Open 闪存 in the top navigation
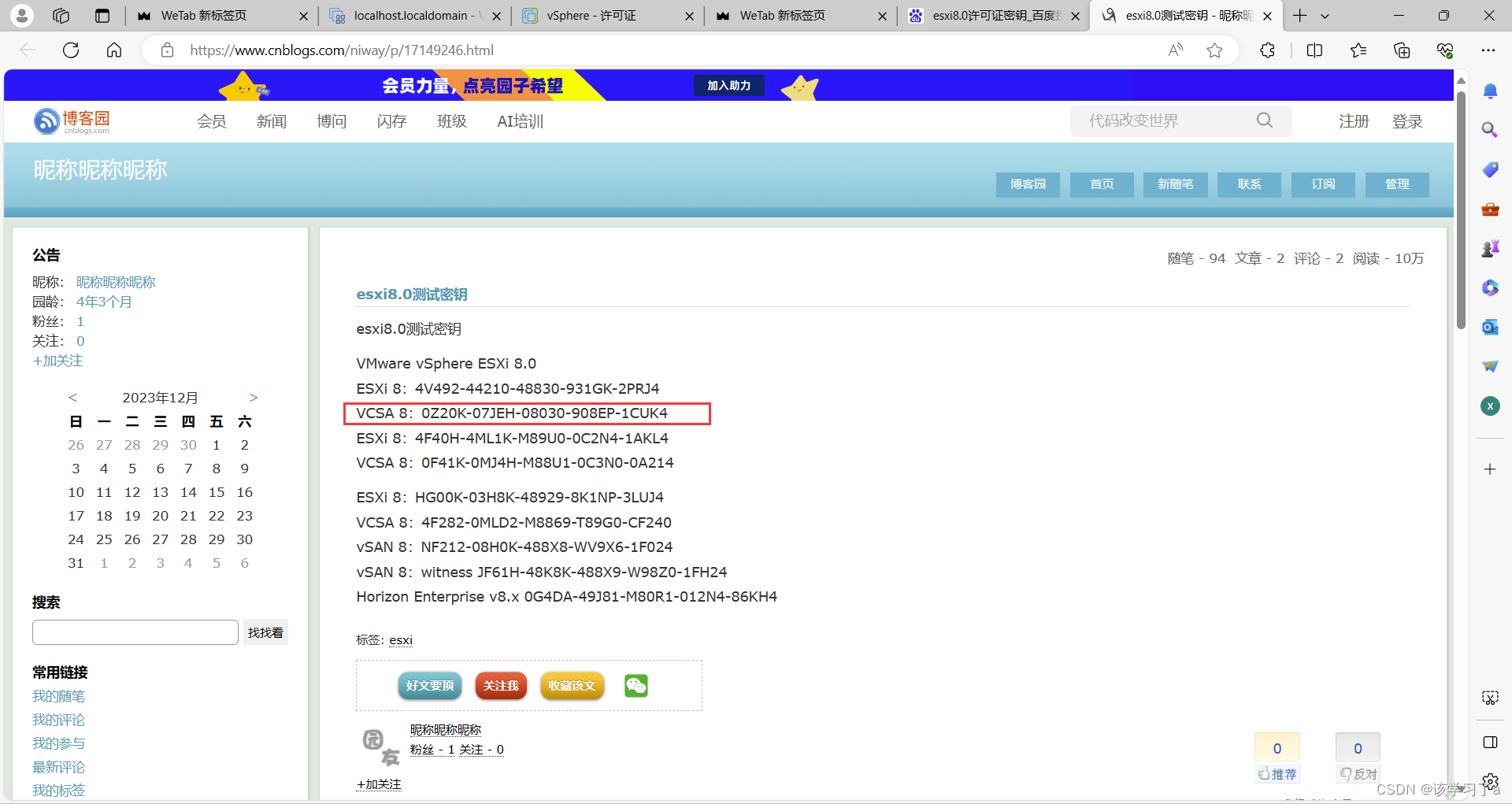 pos(392,121)
